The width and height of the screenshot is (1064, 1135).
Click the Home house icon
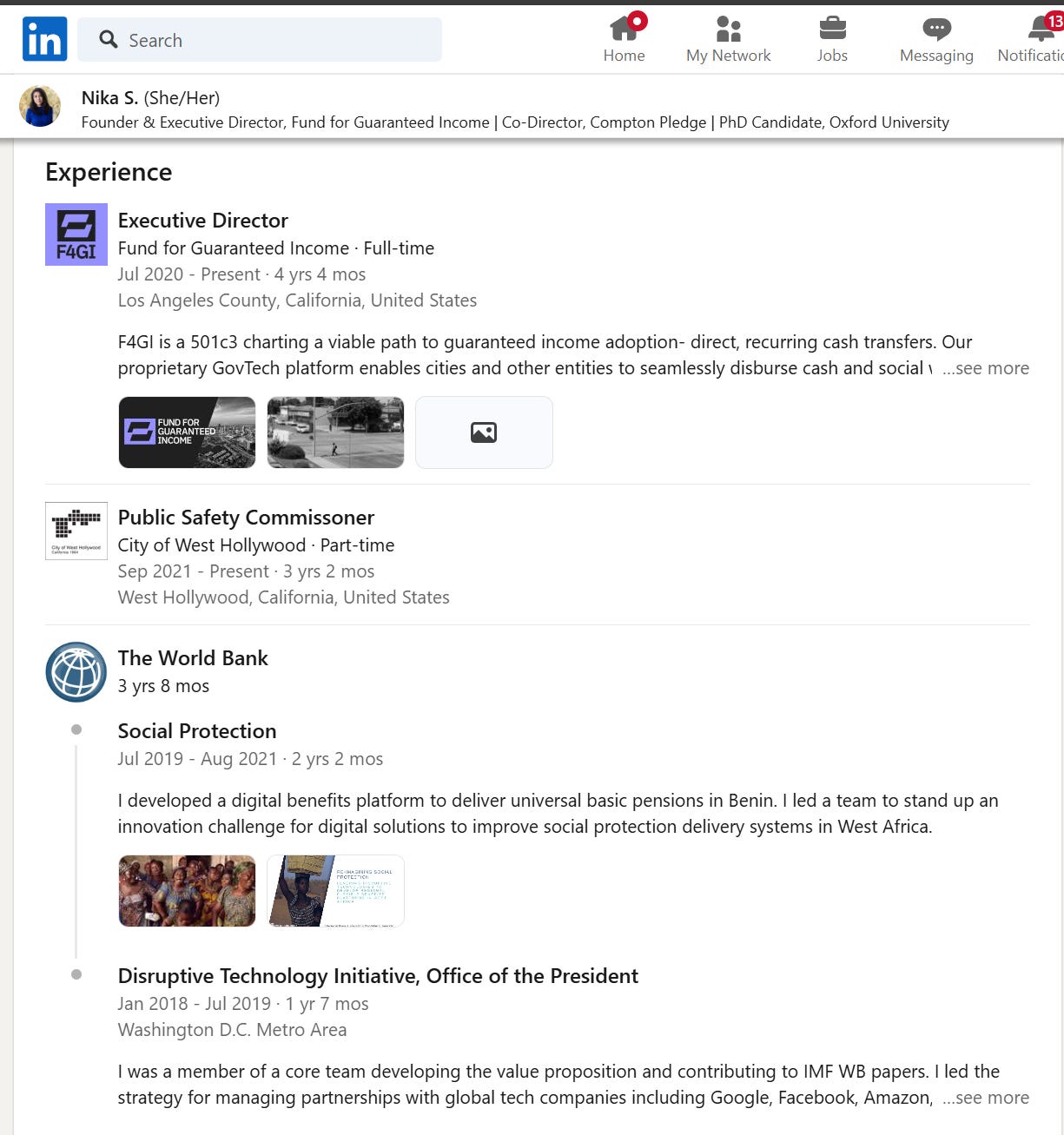pyautogui.click(x=624, y=29)
